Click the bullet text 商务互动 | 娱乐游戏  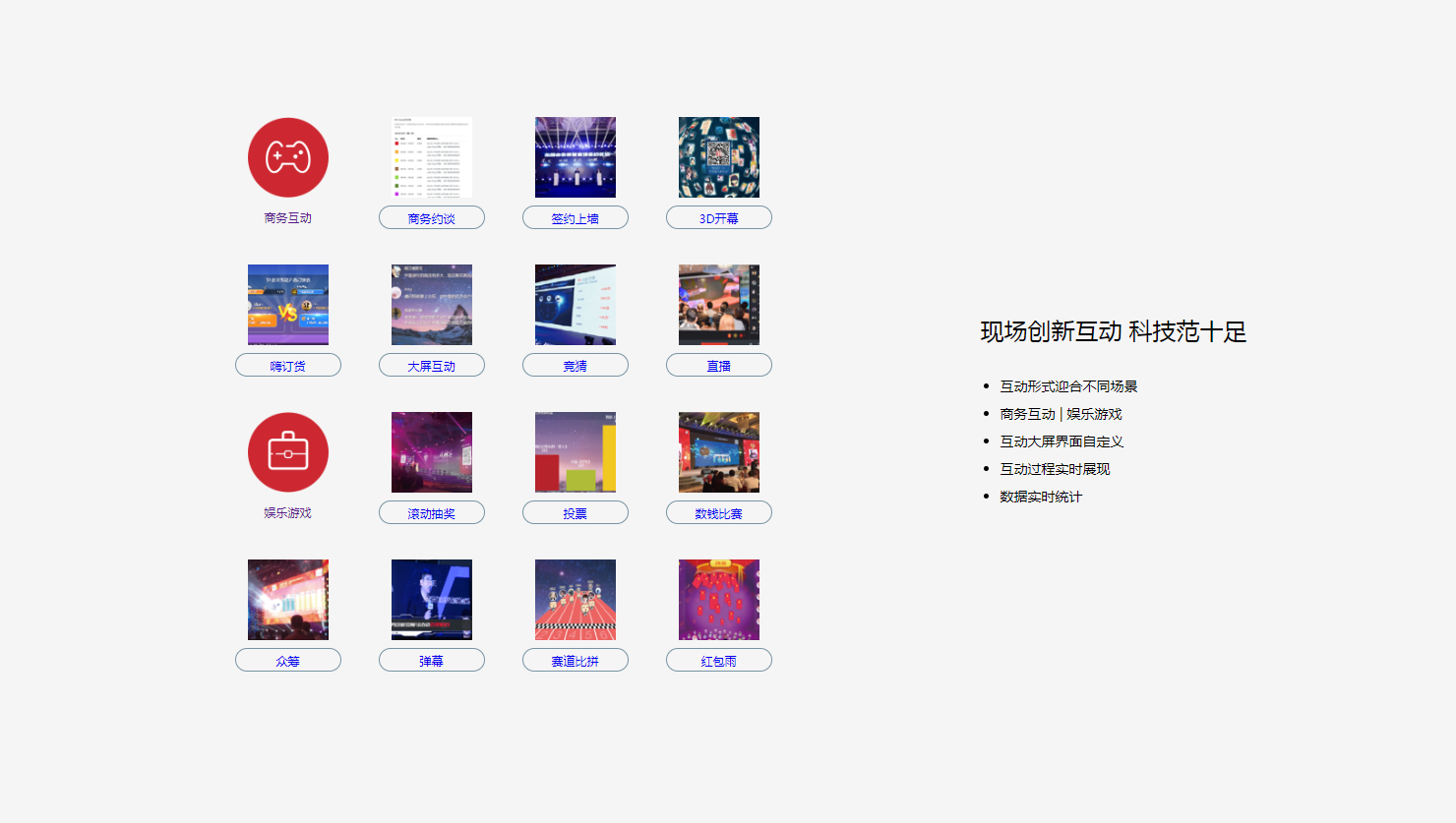coord(1061,414)
